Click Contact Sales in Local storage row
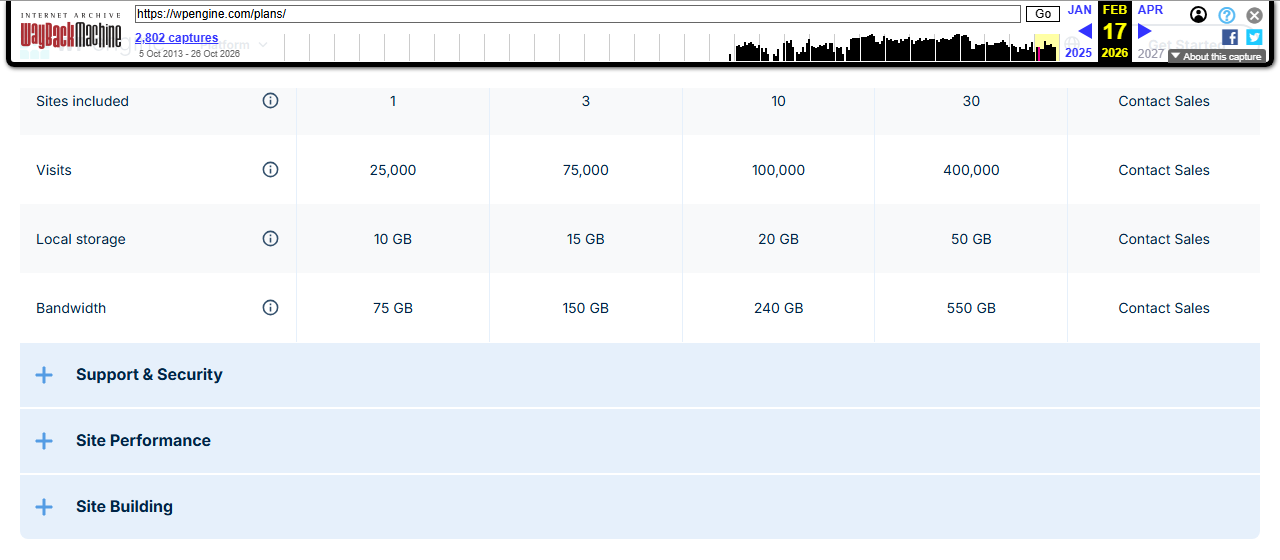 coord(1164,239)
